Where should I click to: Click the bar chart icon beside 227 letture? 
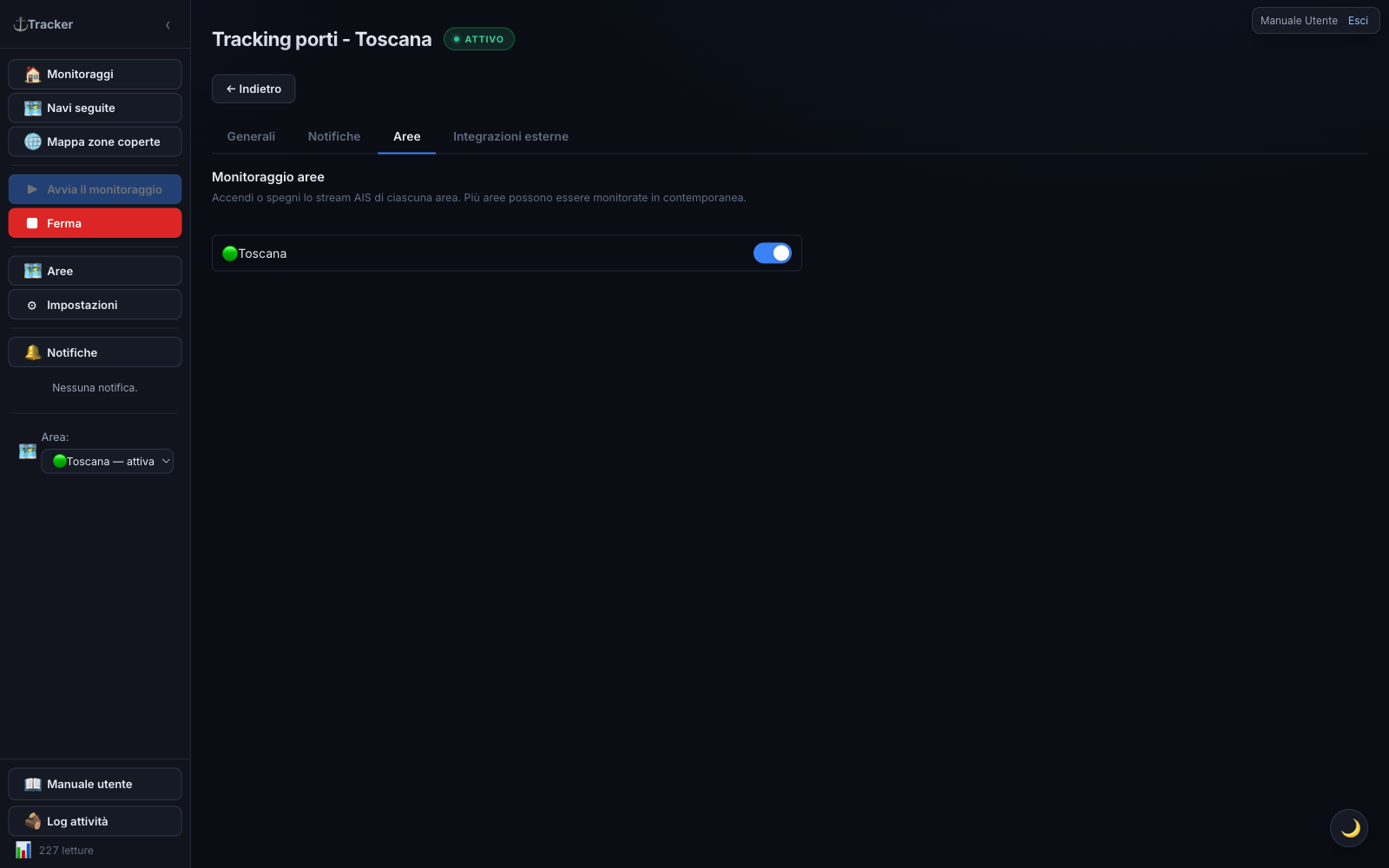[x=23, y=850]
